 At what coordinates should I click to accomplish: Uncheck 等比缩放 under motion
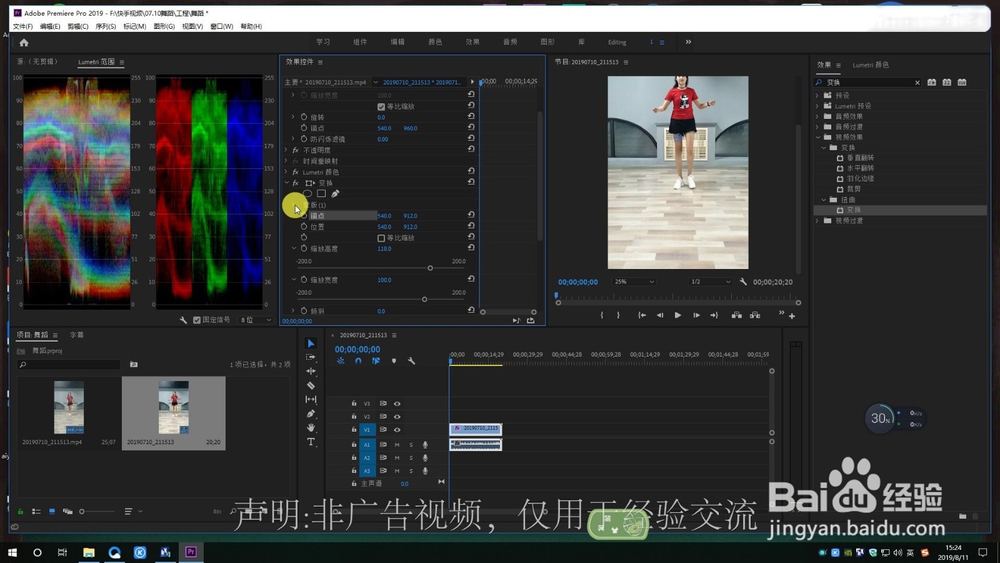click(x=381, y=106)
